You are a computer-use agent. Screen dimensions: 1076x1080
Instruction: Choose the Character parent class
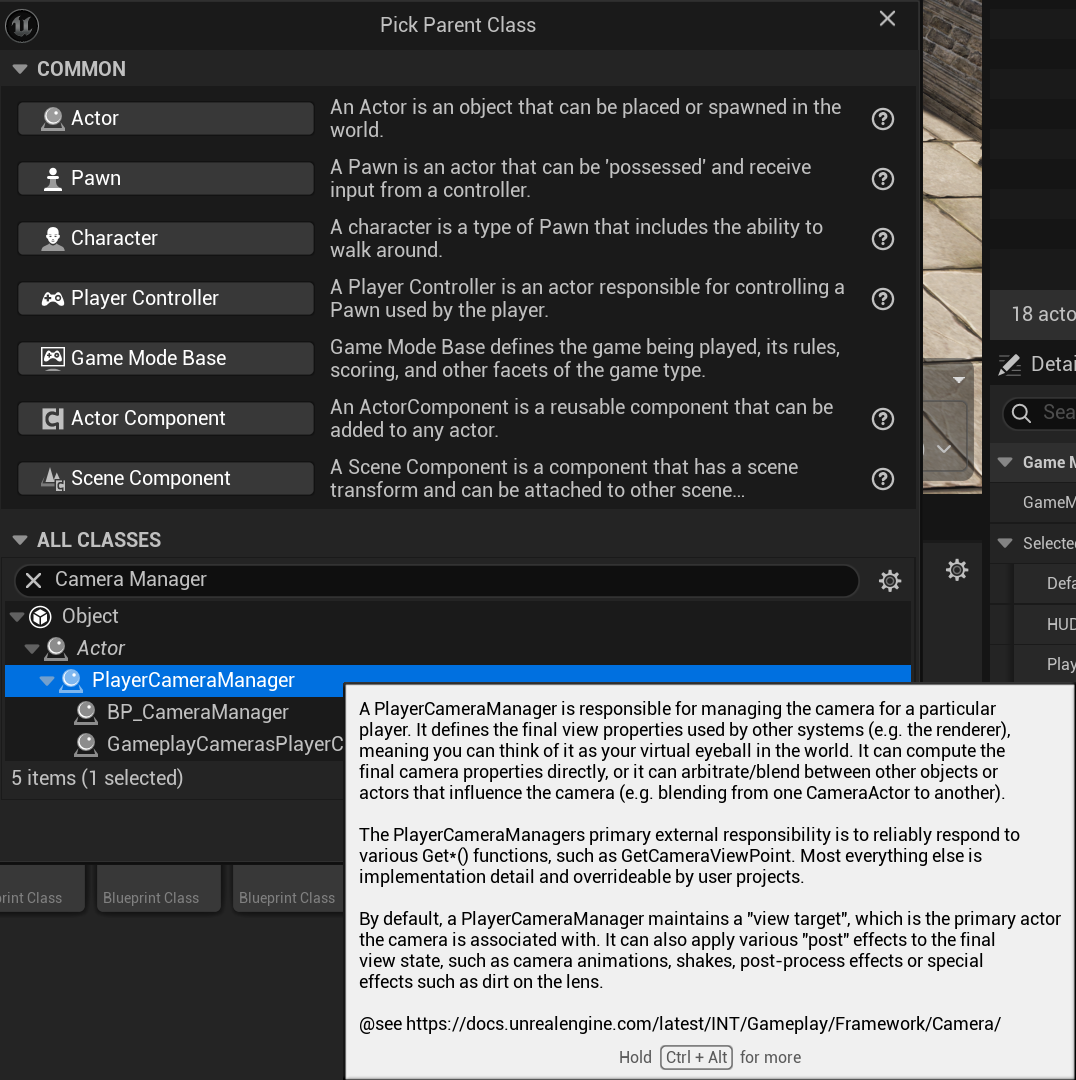click(165, 238)
